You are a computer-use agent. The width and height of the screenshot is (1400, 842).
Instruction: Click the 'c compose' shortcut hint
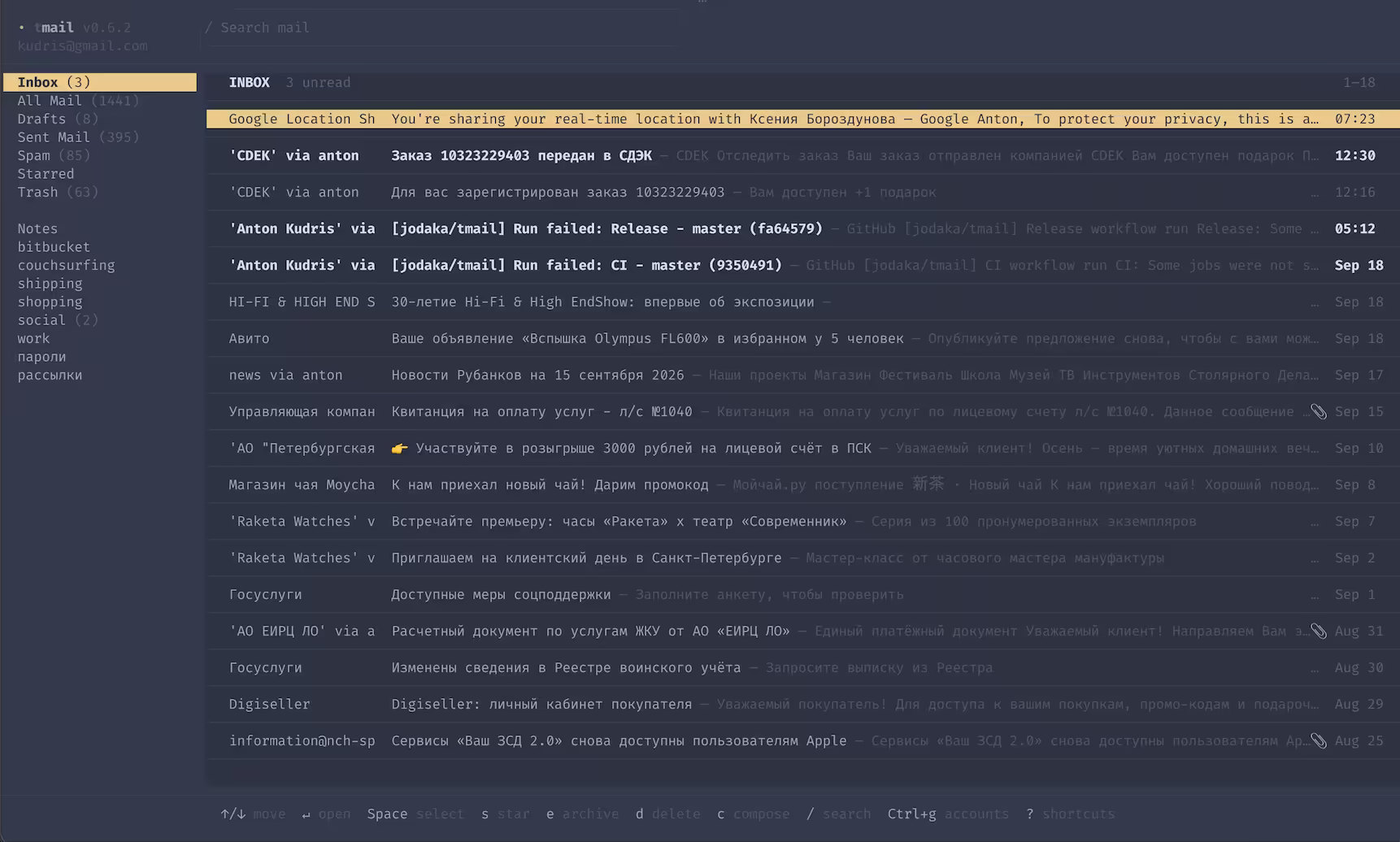coord(753,814)
